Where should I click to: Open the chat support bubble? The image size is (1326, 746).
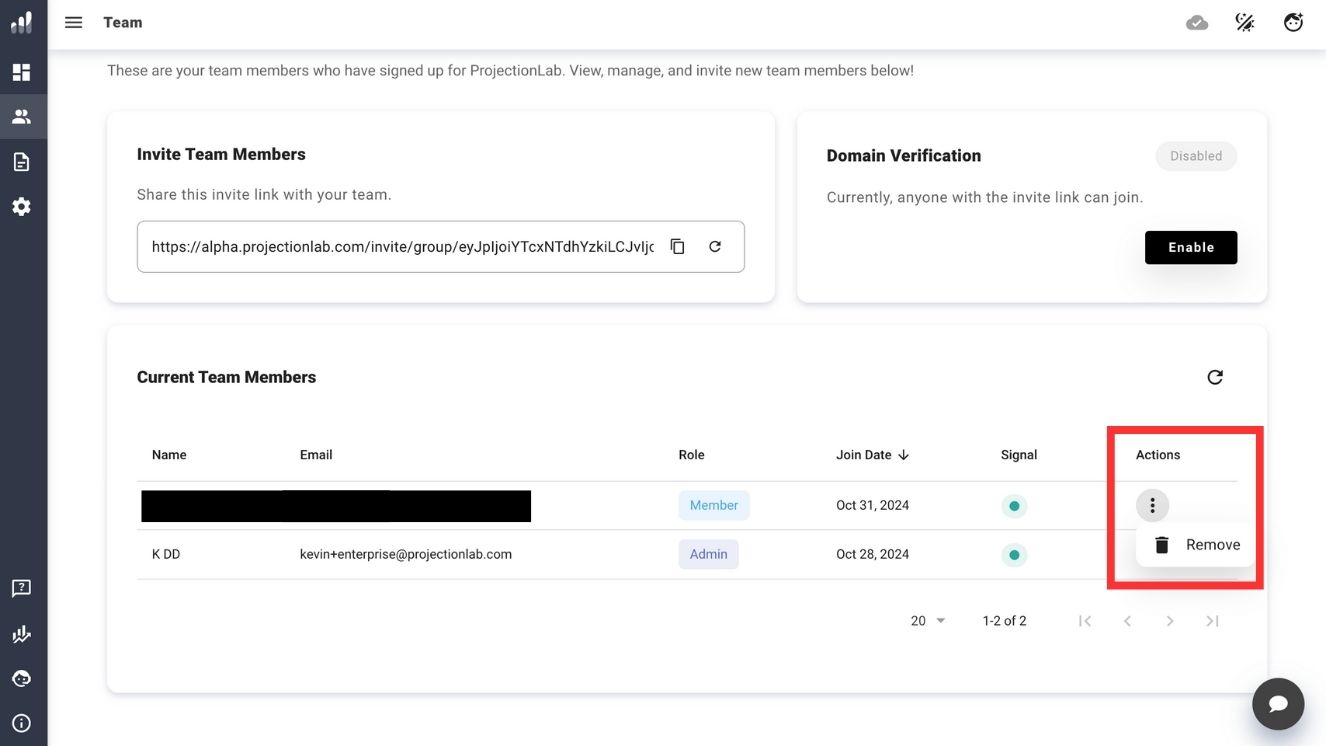click(x=1278, y=704)
